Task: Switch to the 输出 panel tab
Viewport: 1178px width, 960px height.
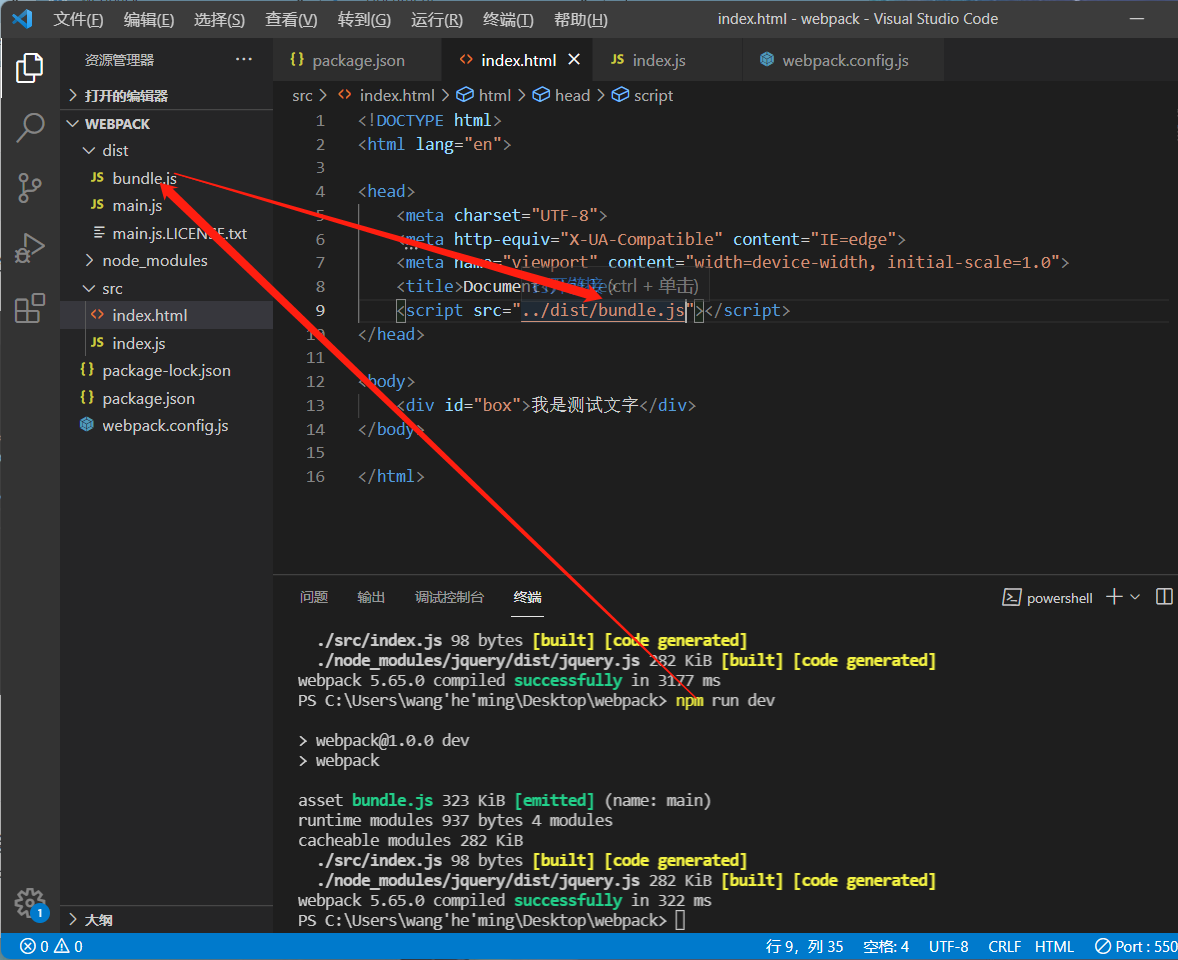Action: pyautogui.click(x=371, y=597)
